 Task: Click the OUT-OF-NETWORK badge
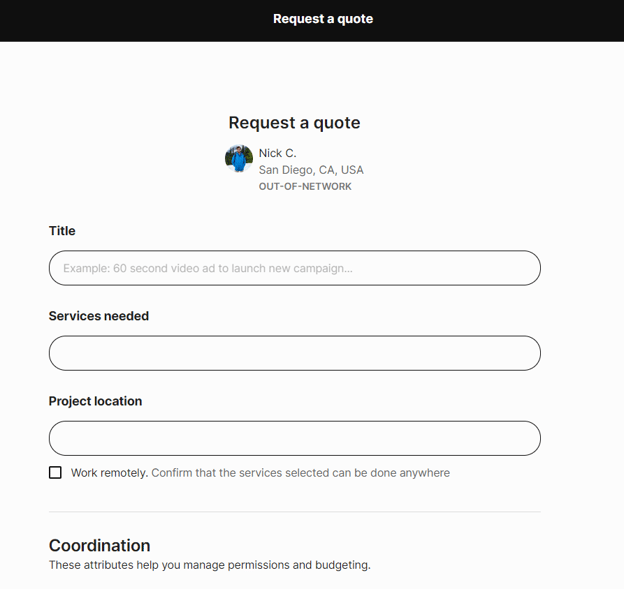click(x=305, y=186)
